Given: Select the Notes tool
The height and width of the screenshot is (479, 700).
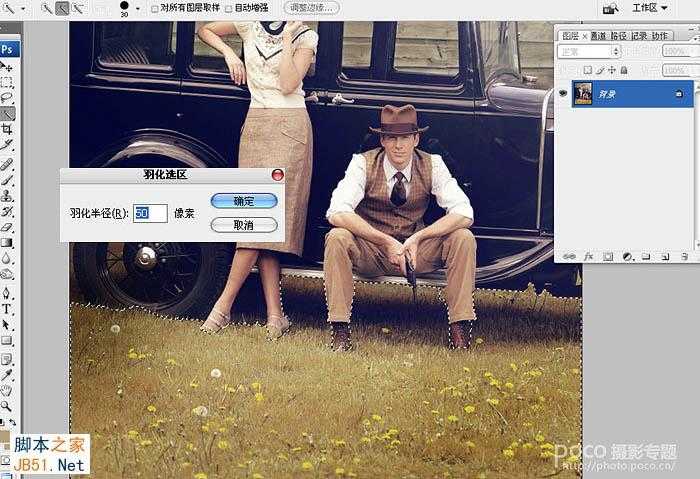Looking at the screenshot, I should 7,359.
